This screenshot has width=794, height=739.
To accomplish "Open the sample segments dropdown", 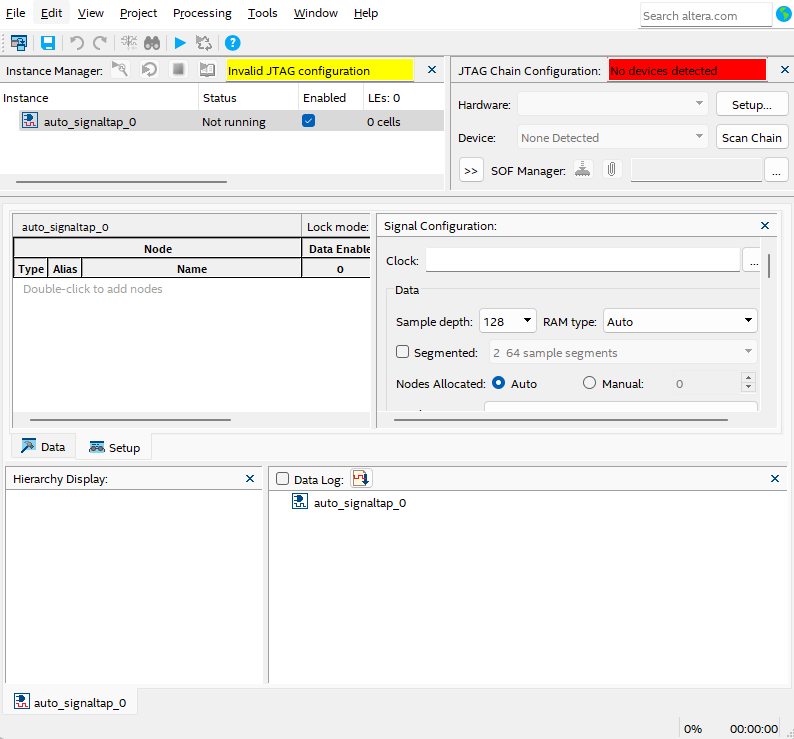I will point(623,352).
